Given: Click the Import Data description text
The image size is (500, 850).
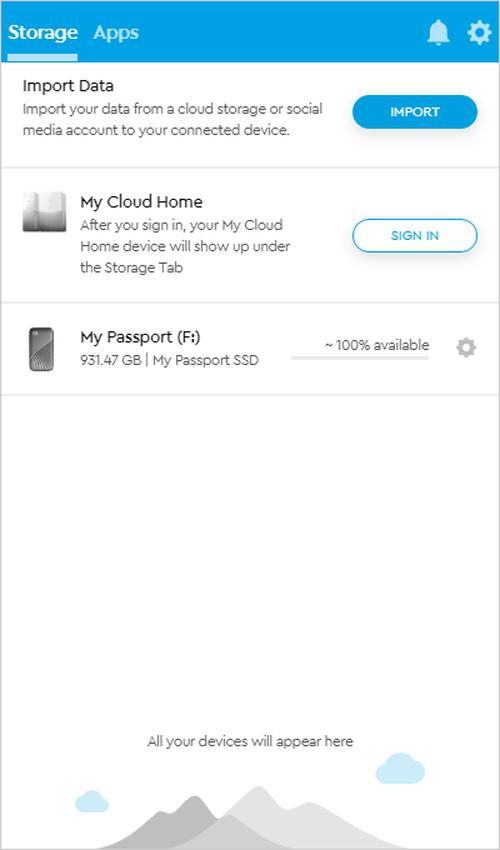Looking at the screenshot, I should pyautogui.click(x=172, y=120).
